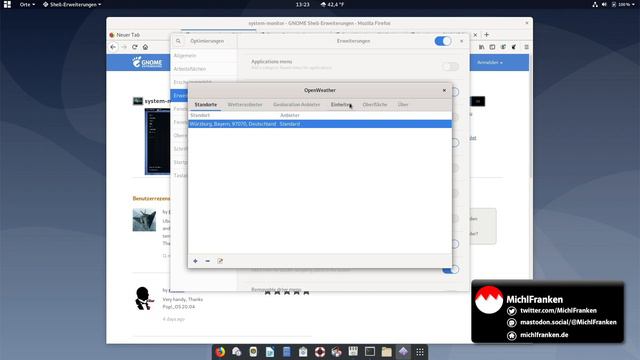640x360 pixels.
Task: Click GNOME Extensions logo on website
Action: [147, 62]
